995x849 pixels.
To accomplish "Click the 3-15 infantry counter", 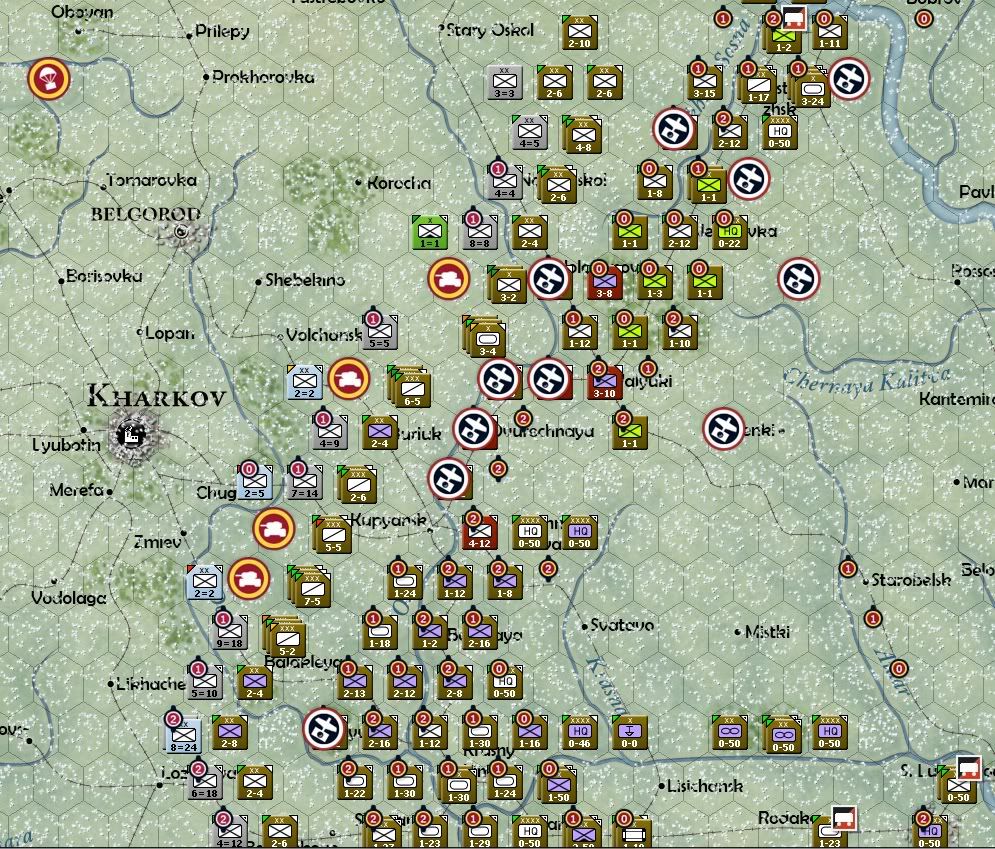I will 704,83.
